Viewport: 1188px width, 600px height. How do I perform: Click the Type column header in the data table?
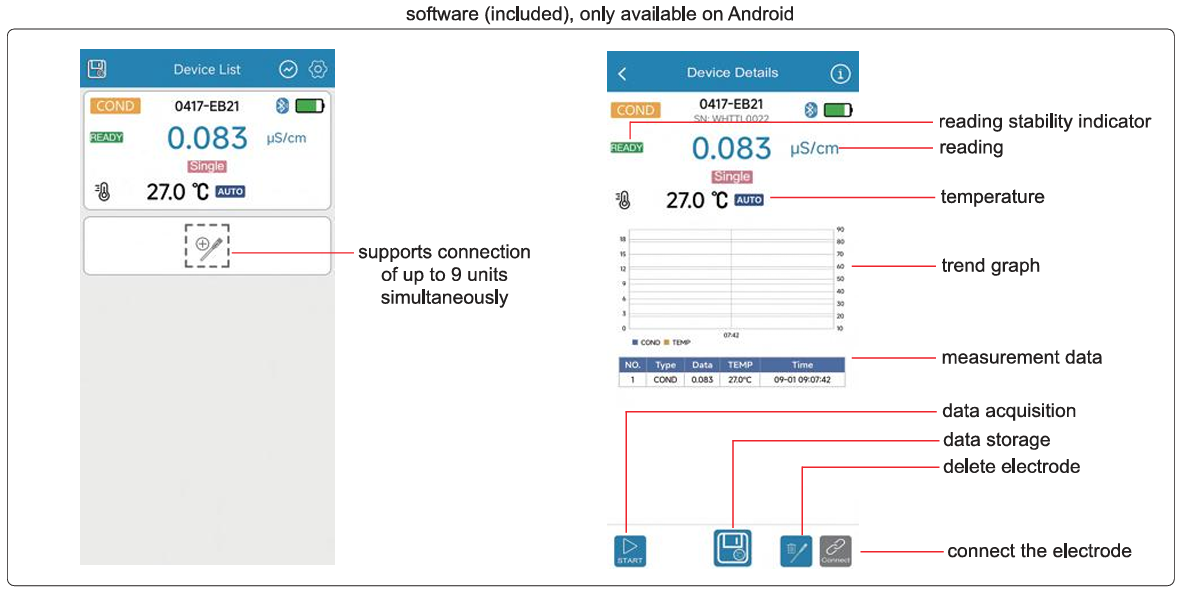tap(665, 364)
